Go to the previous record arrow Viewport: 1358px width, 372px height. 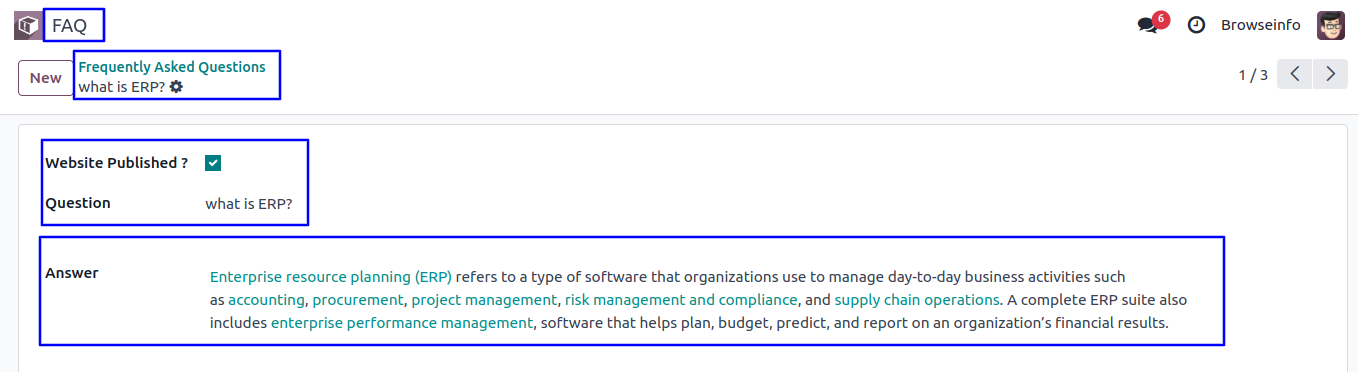tap(1294, 75)
